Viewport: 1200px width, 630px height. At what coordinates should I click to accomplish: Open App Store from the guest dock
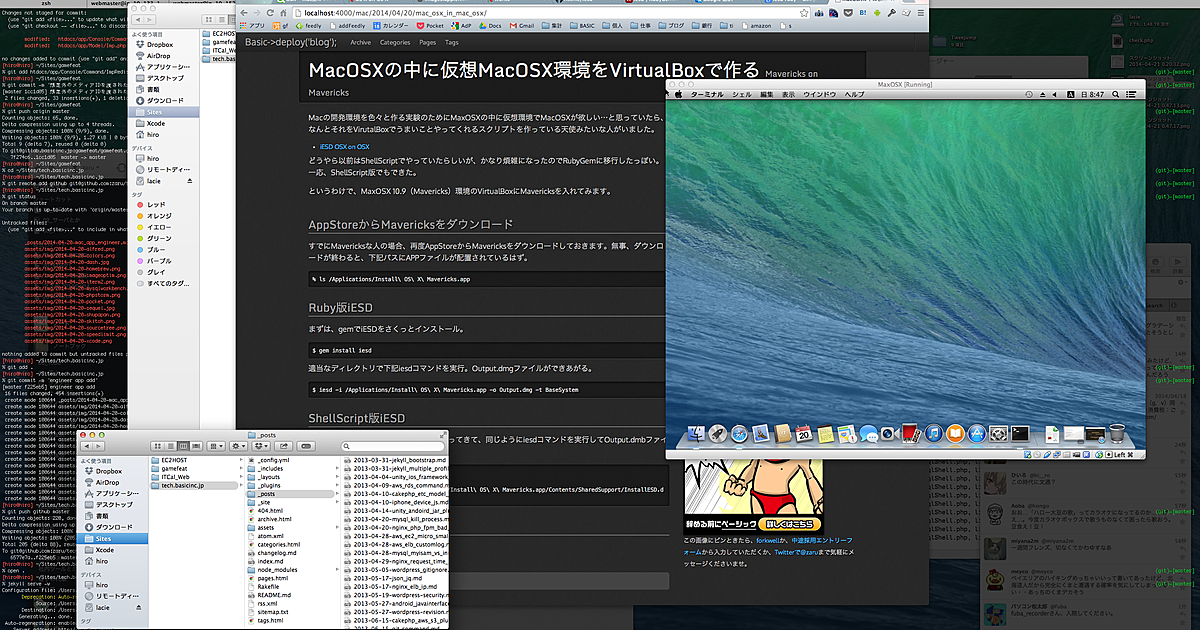click(978, 434)
